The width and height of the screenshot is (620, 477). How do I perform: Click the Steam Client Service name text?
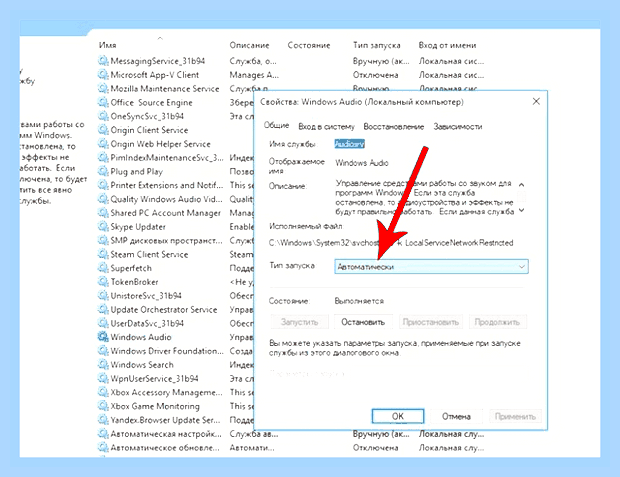pos(149,254)
